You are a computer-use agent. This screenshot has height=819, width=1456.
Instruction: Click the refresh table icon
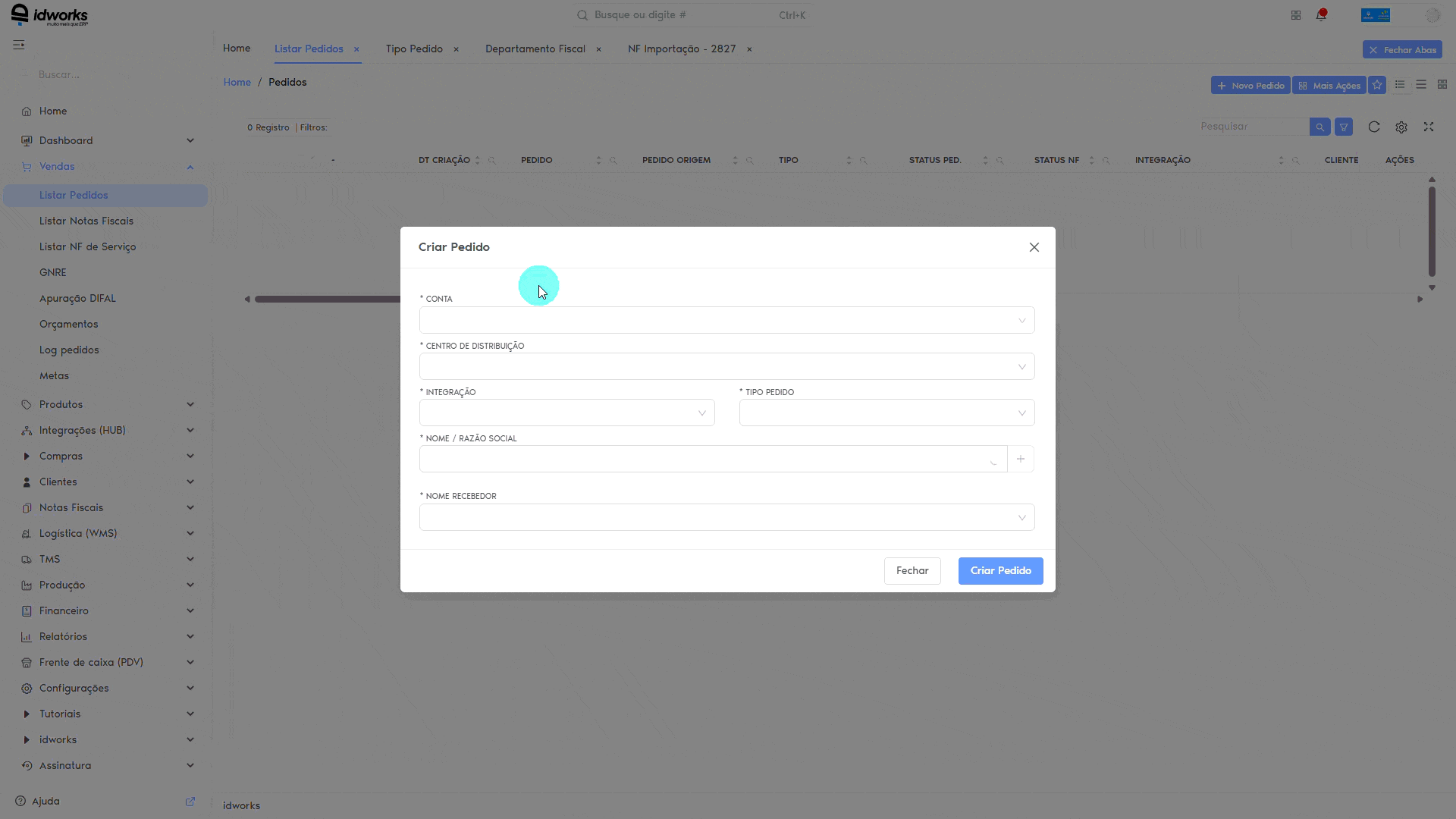pos(1374,127)
